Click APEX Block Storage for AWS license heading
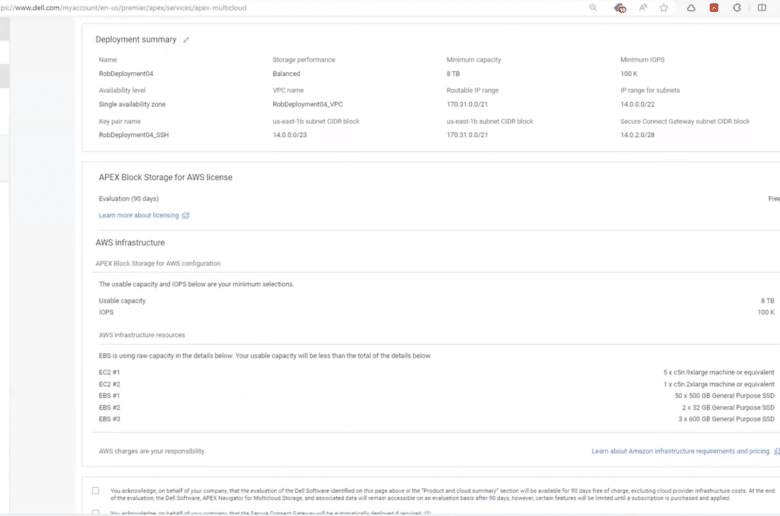The image size is (780, 516). pyautogui.click(x=165, y=177)
